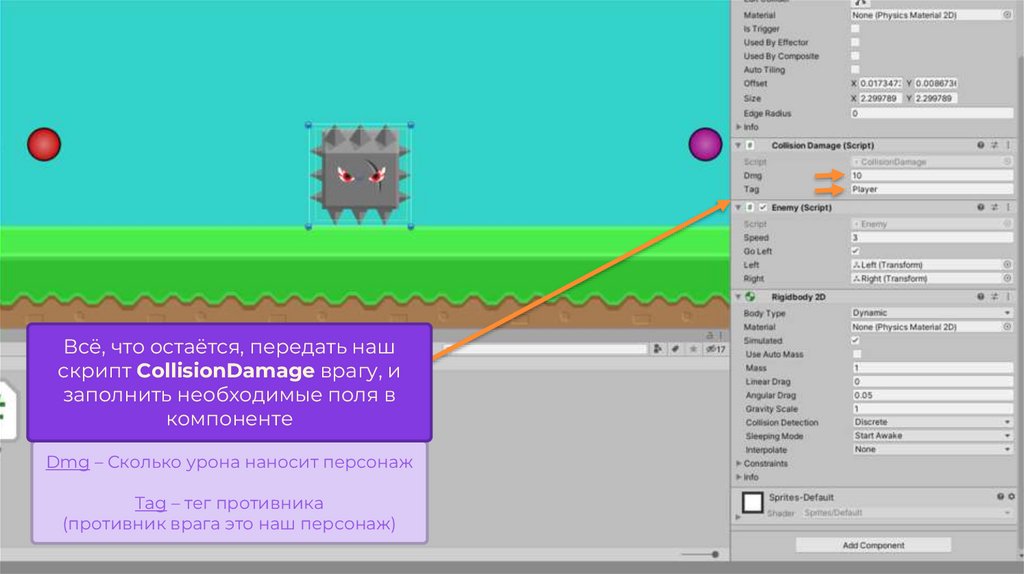Image resolution: width=1024 pixels, height=574 pixels.
Task: Click the Linear Drag input field
Action: point(932,381)
